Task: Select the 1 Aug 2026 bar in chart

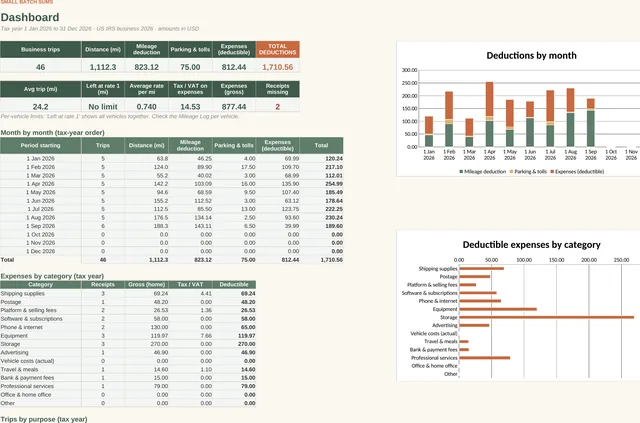Action: (570, 118)
